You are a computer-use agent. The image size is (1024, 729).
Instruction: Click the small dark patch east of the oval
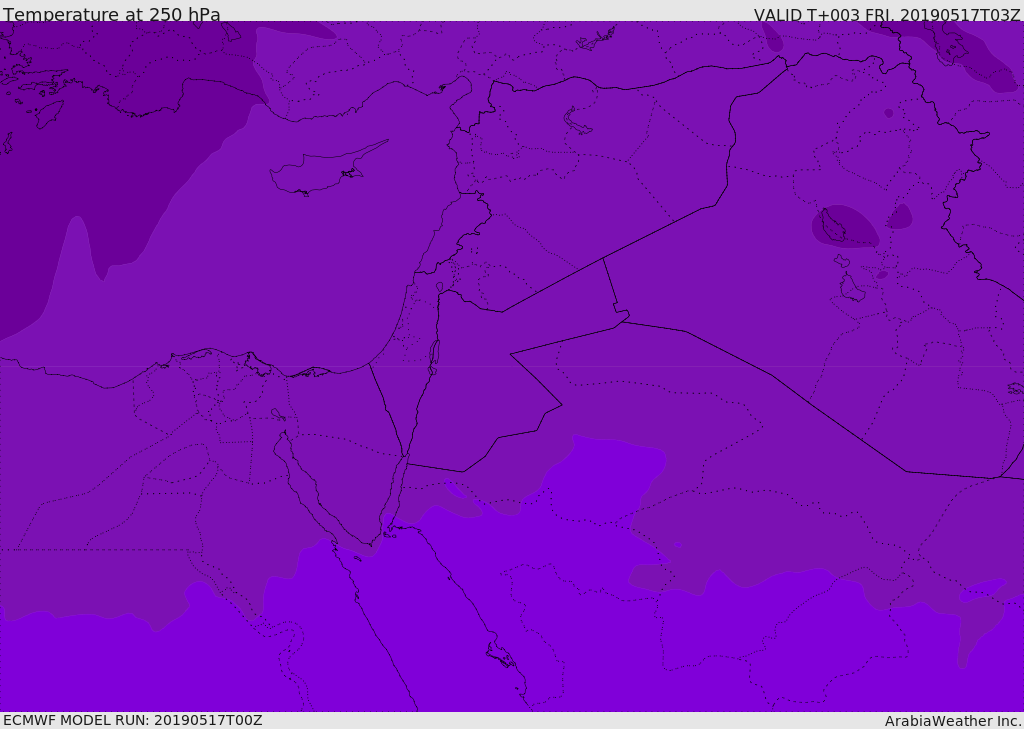900,216
